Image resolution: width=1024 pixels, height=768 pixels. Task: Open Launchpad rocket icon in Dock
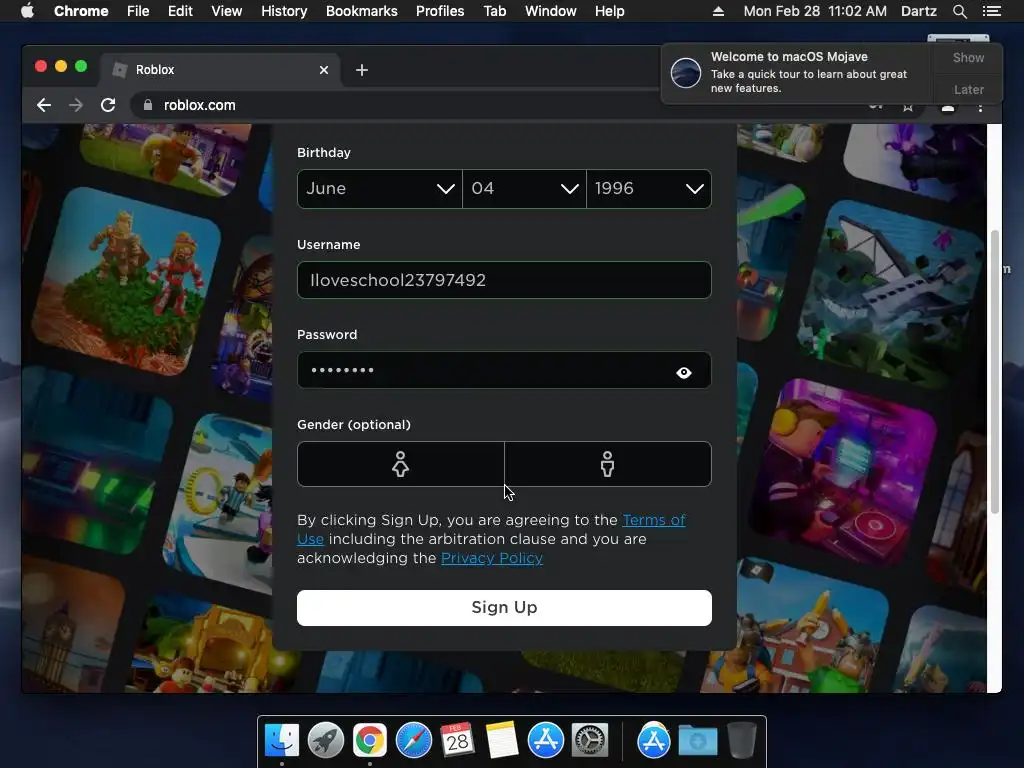(x=326, y=741)
